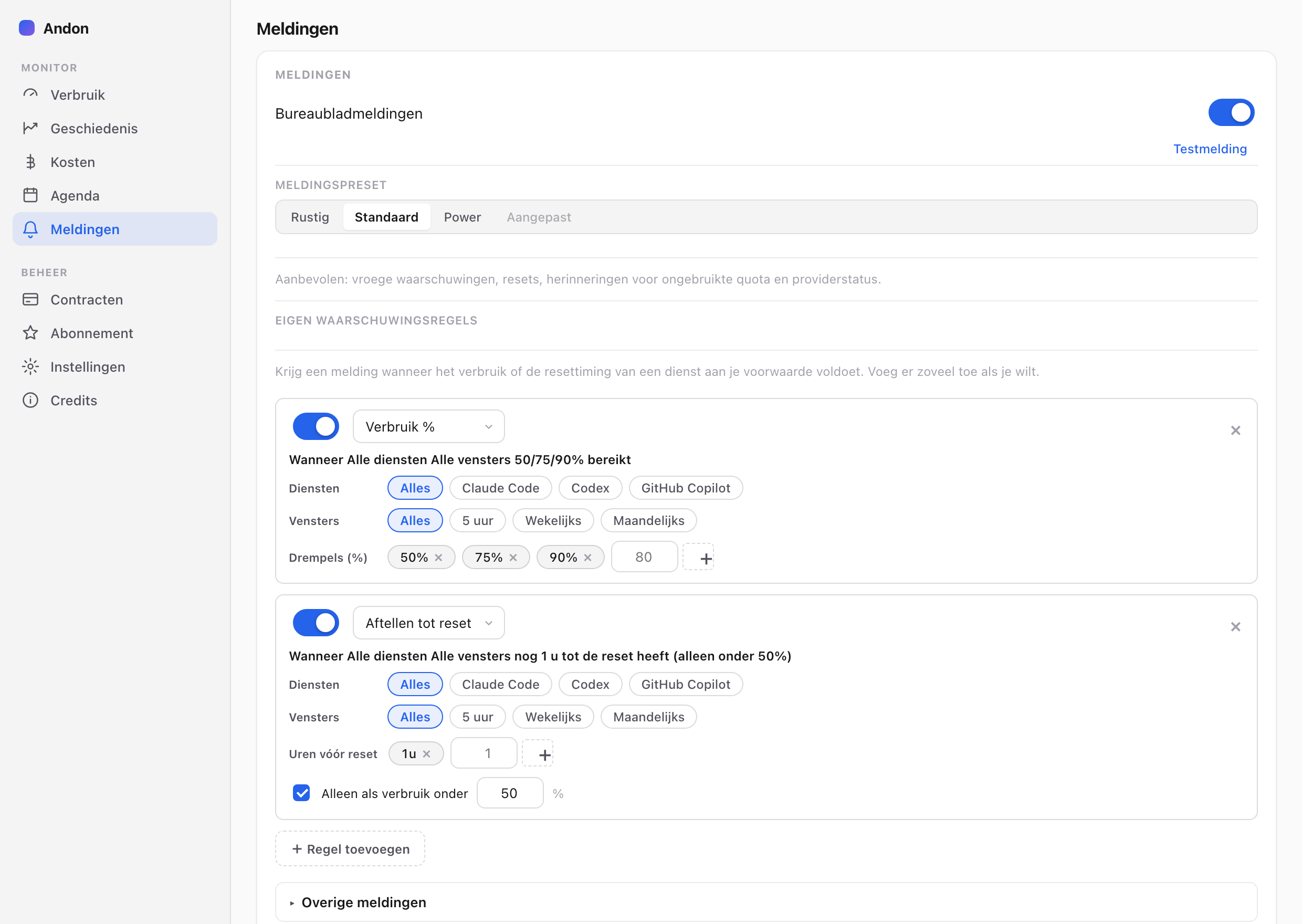The height and width of the screenshot is (924, 1302).
Task: Select Wekelijks window in Verbruik % rule
Action: (553, 520)
